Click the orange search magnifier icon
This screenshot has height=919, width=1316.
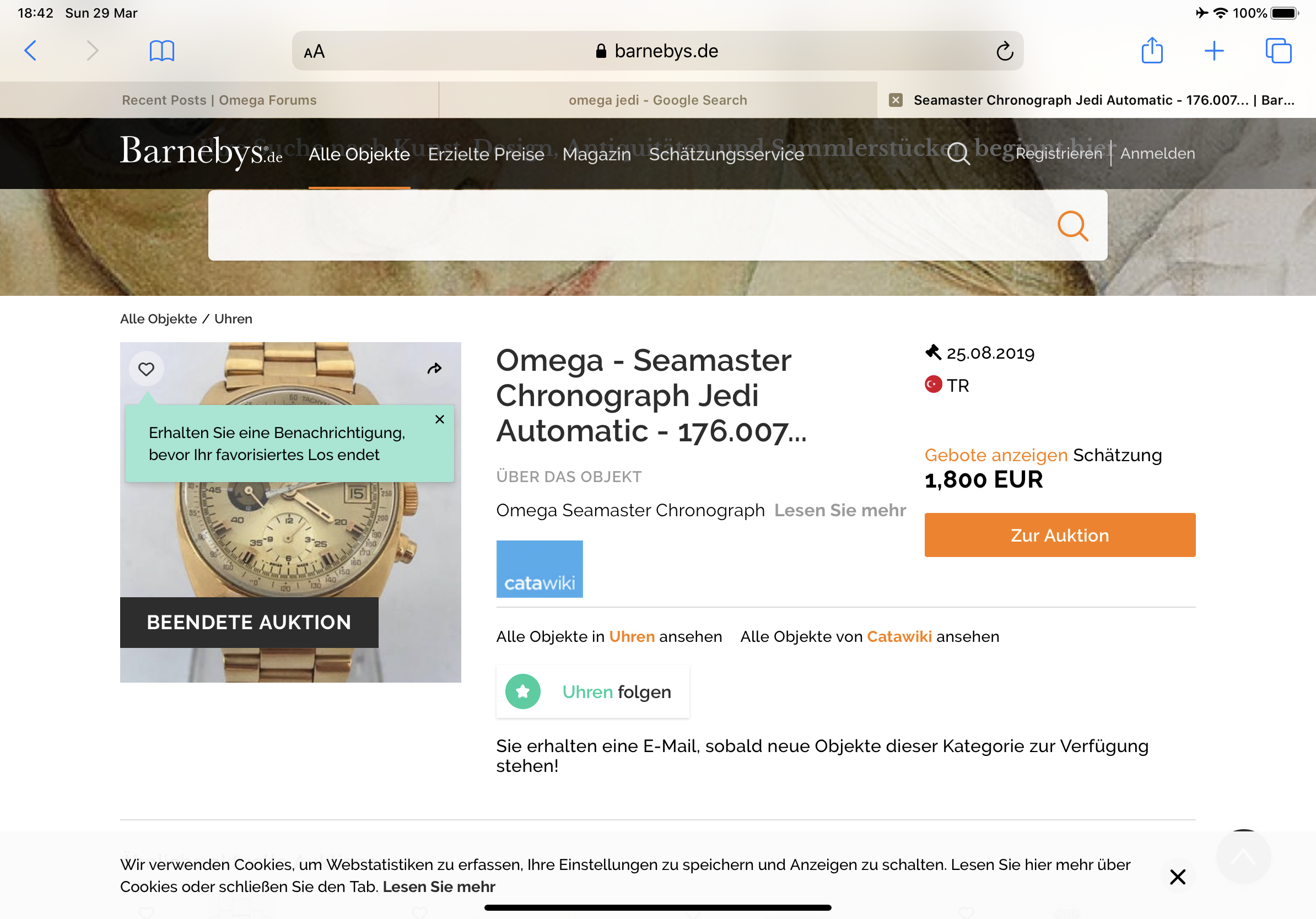1072,226
